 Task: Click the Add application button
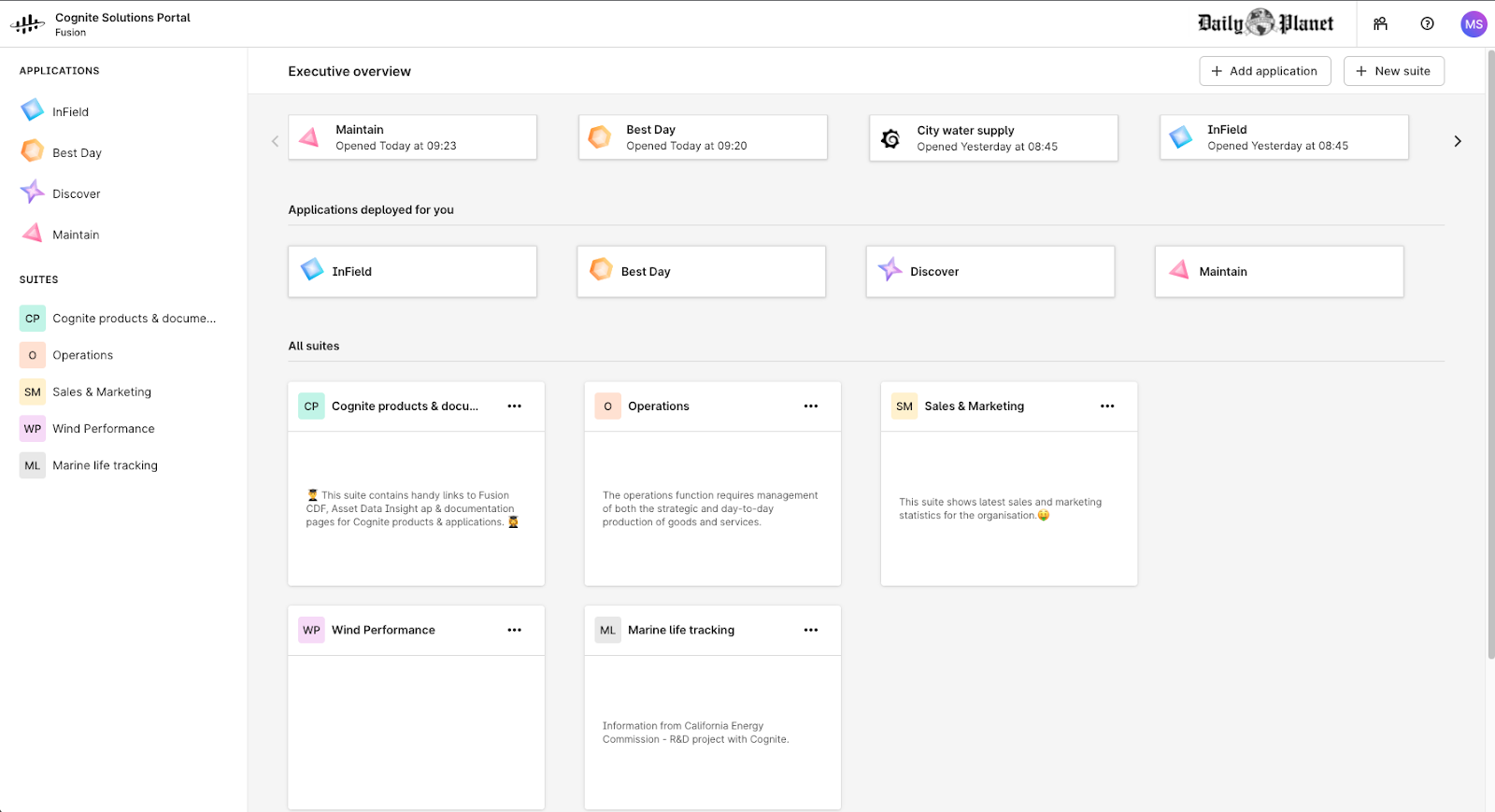pyautogui.click(x=1264, y=71)
